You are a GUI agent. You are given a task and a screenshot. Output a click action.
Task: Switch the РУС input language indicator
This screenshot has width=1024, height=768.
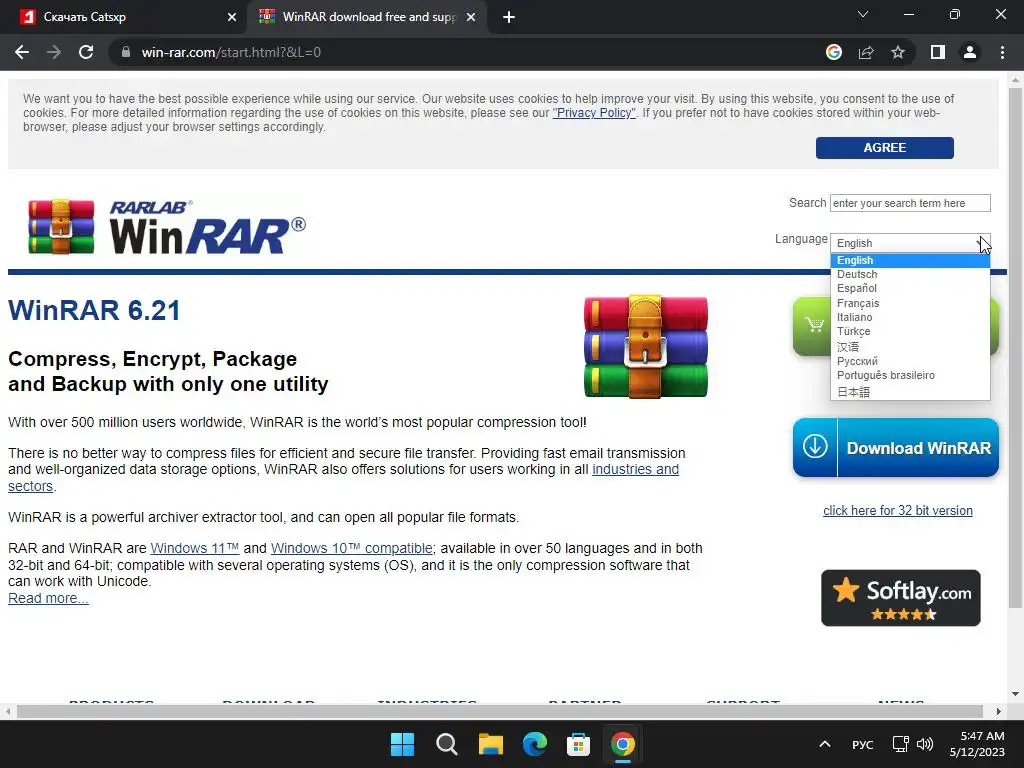pos(863,745)
